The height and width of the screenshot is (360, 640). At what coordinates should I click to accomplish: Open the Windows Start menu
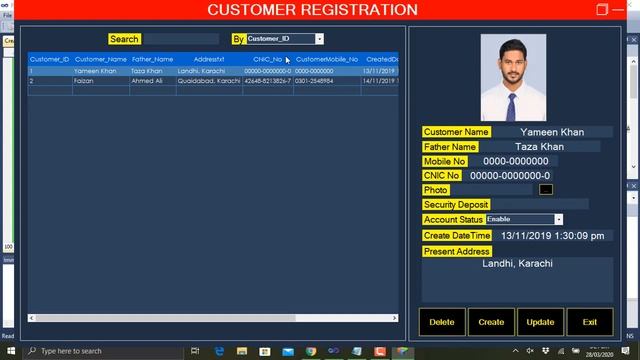(x=11, y=351)
